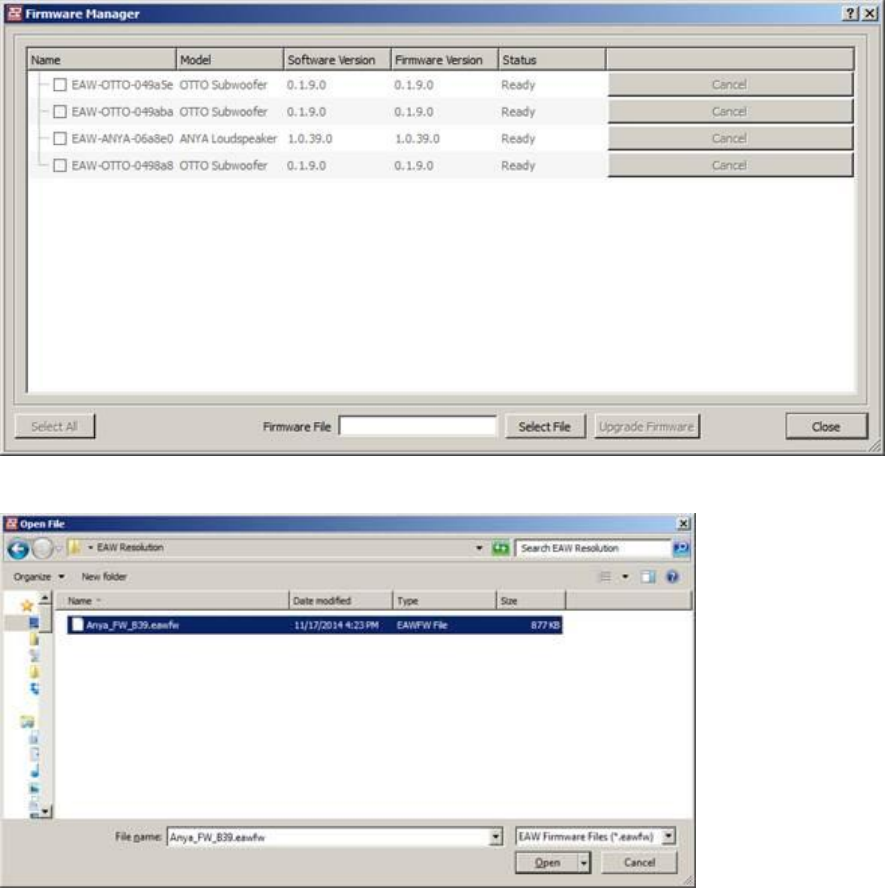Click New folder in Open File toolbar

pyautogui.click(x=104, y=577)
